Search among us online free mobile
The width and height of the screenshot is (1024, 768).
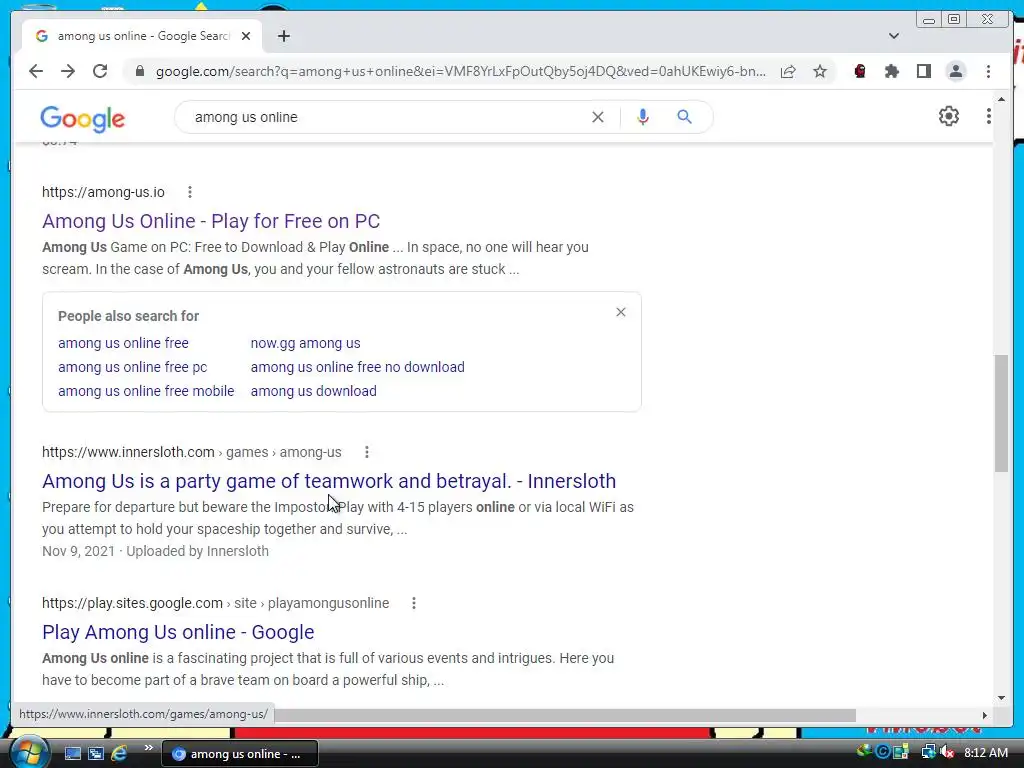(146, 391)
